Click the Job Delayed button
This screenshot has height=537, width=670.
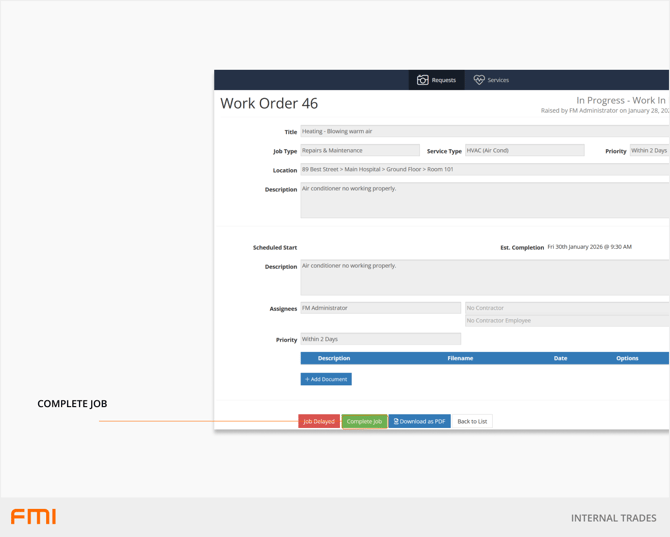319,421
